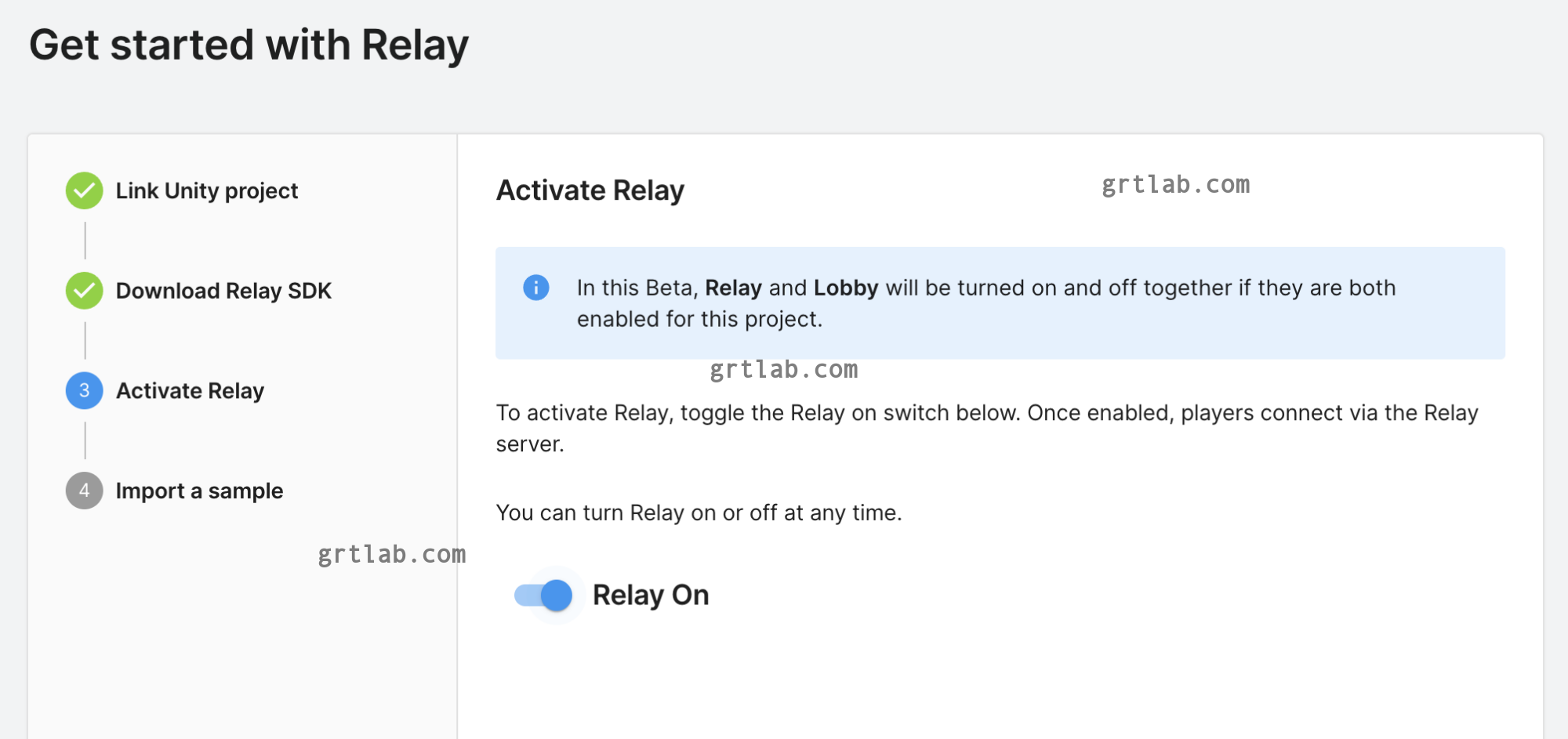
Task: Click the Activate Relay section heading
Action: [590, 190]
